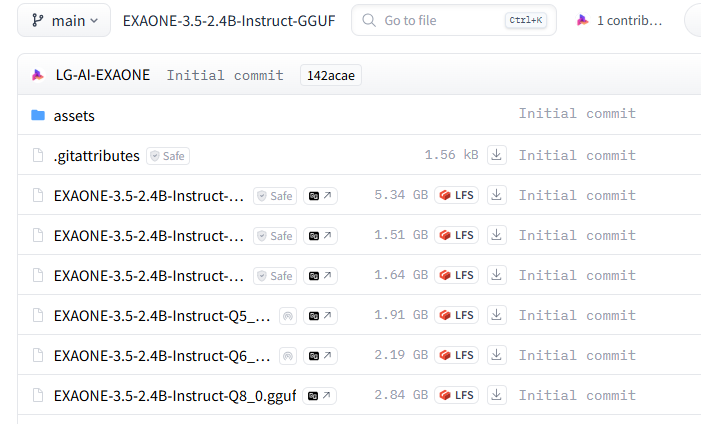Open Initial commit link in assets row

point(577,113)
